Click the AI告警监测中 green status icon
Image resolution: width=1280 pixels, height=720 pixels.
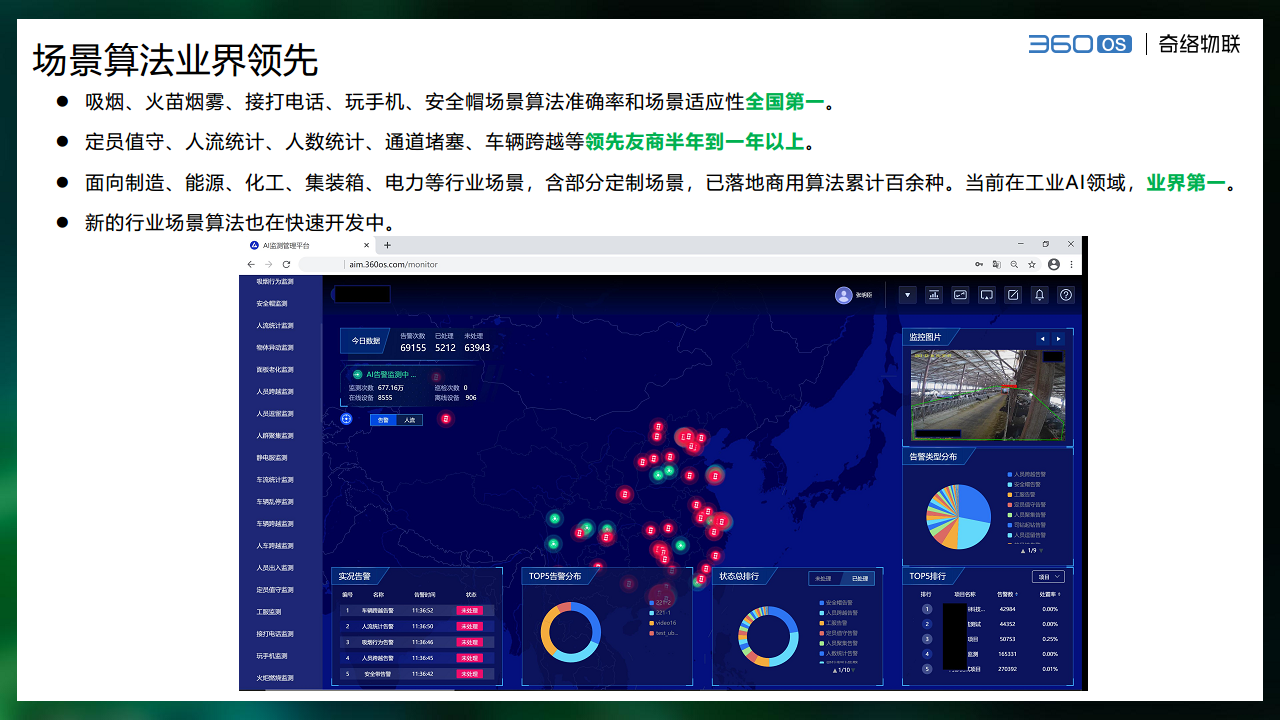pyautogui.click(x=357, y=374)
